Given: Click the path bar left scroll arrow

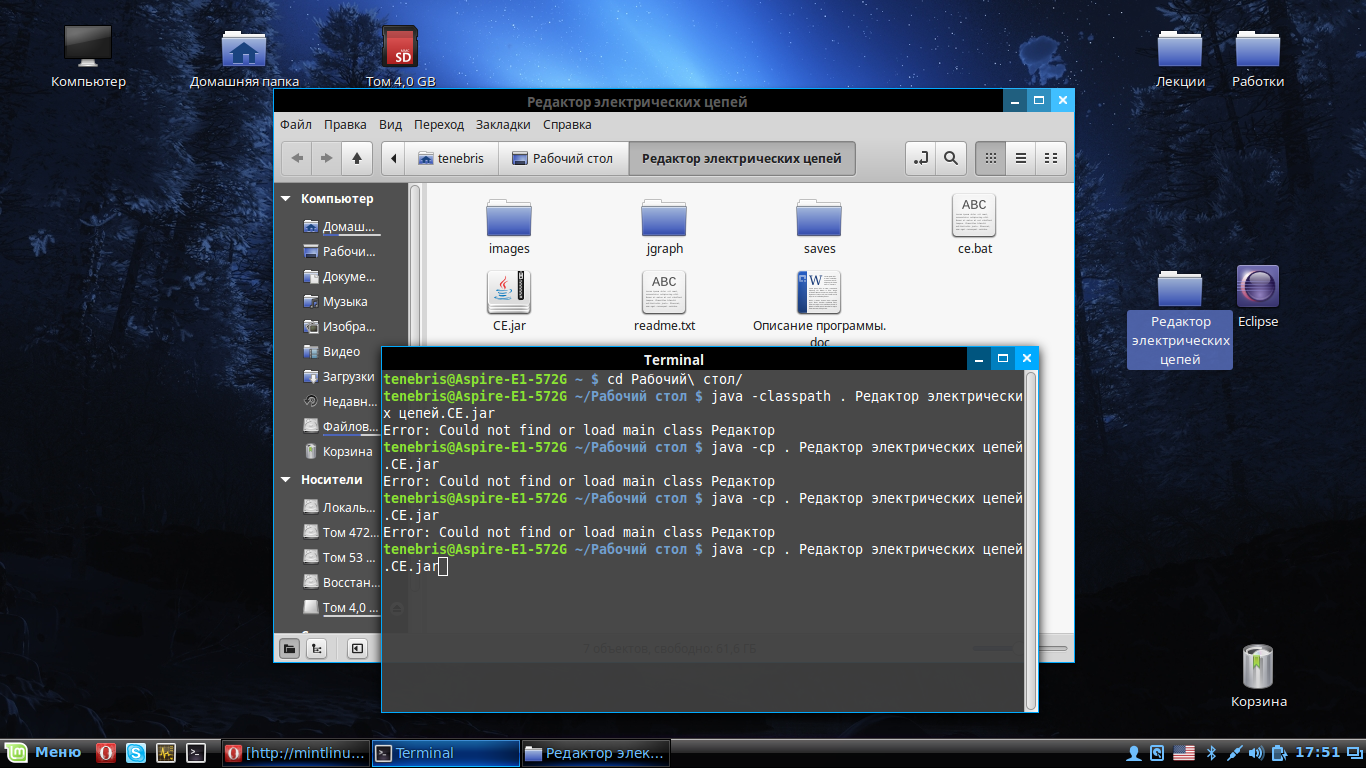Looking at the screenshot, I should (x=395, y=158).
